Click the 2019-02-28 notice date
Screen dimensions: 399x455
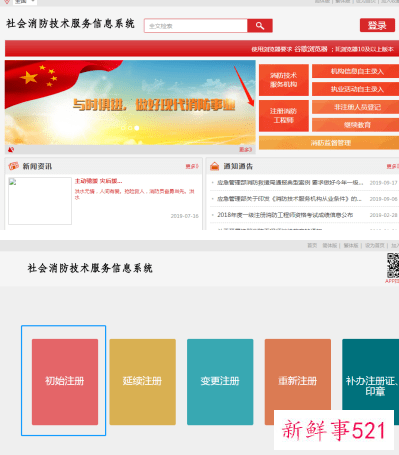384,215
